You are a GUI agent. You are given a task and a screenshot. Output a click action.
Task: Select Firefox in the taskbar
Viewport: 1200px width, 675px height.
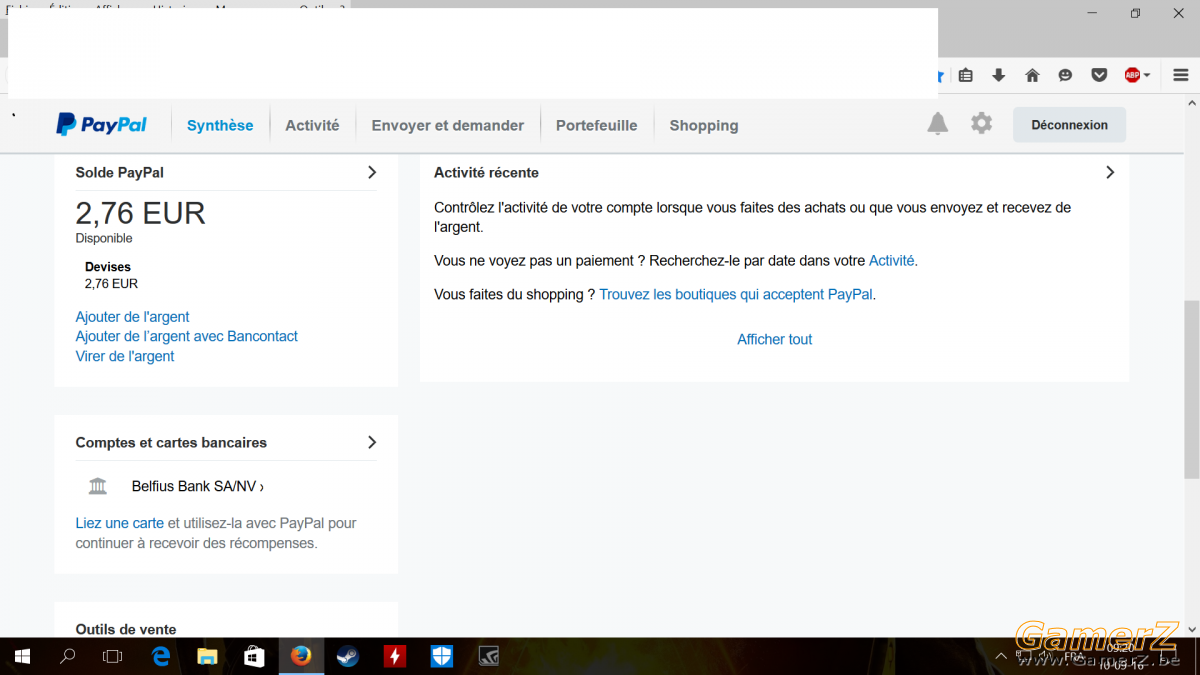click(301, 656)
